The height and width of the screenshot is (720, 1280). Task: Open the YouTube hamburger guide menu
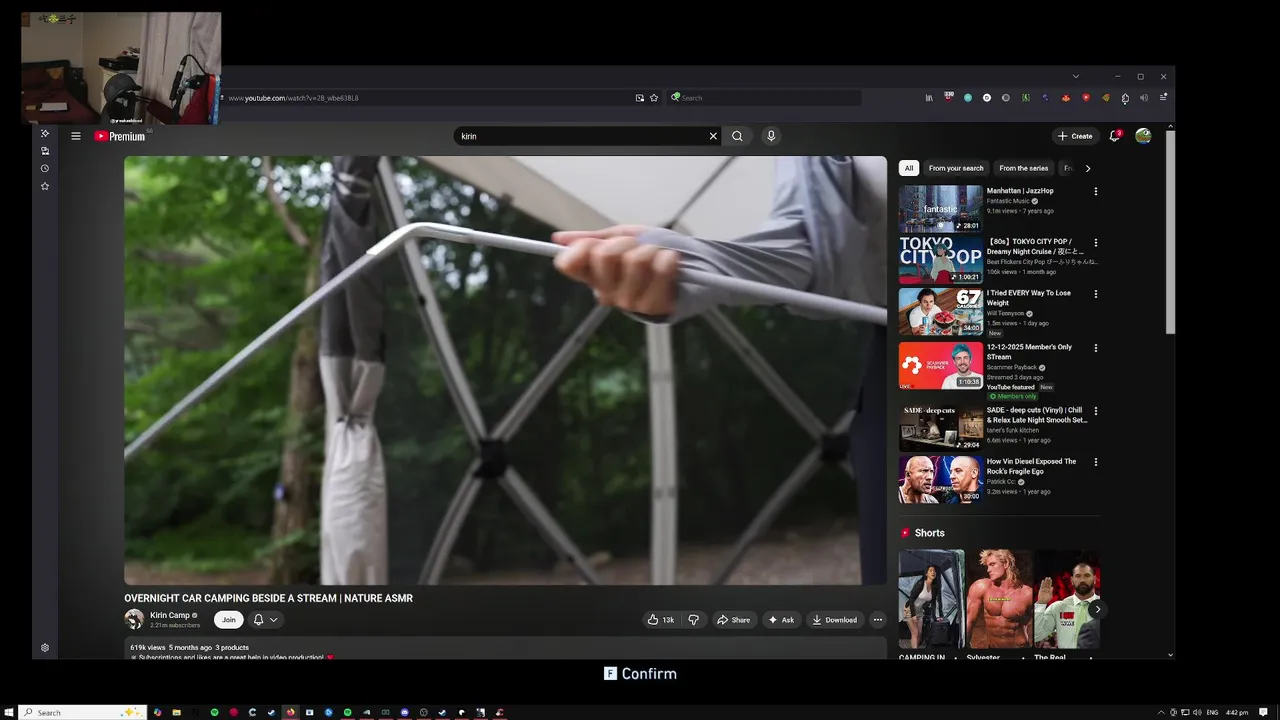click(x=75, y=136)
